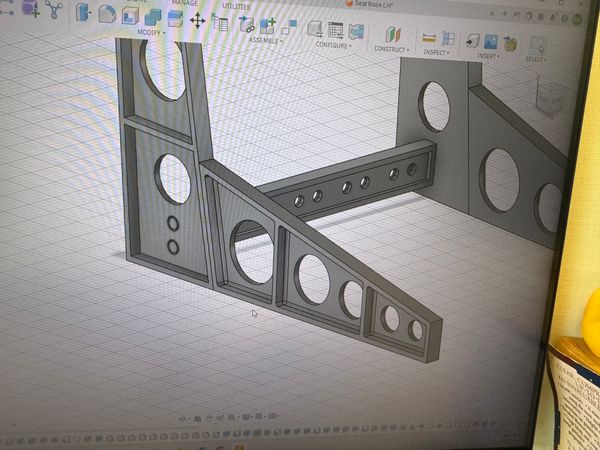Switch to the UTILITIES toolbar tab
This screenshot has height=450, width=600.
237,6
